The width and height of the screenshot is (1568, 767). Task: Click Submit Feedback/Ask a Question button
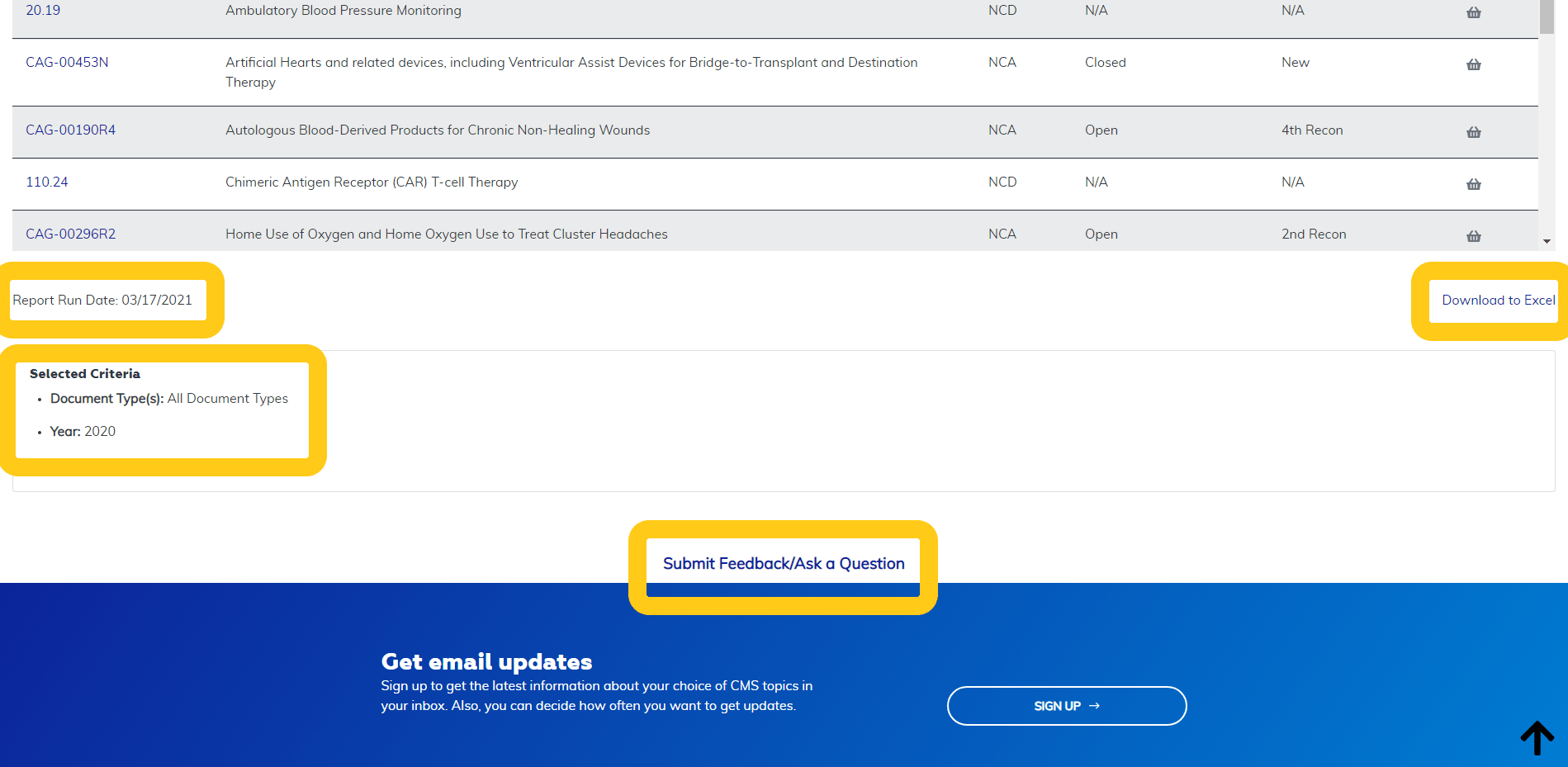[x=783, y=564]
